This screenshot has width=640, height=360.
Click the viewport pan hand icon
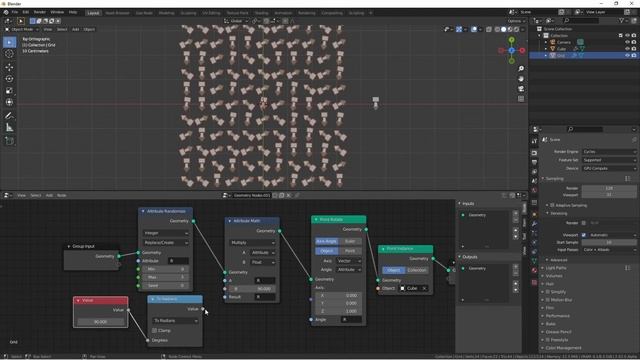(x=521, y=78)
